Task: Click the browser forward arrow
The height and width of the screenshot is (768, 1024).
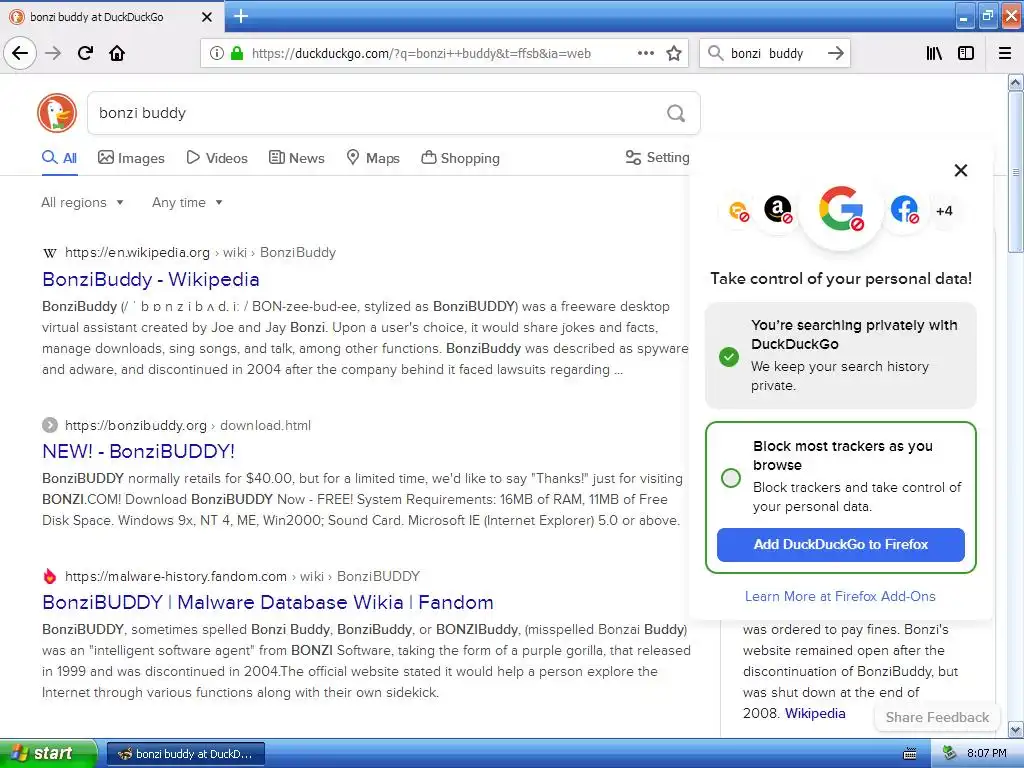Action: [x=54, y=53]
